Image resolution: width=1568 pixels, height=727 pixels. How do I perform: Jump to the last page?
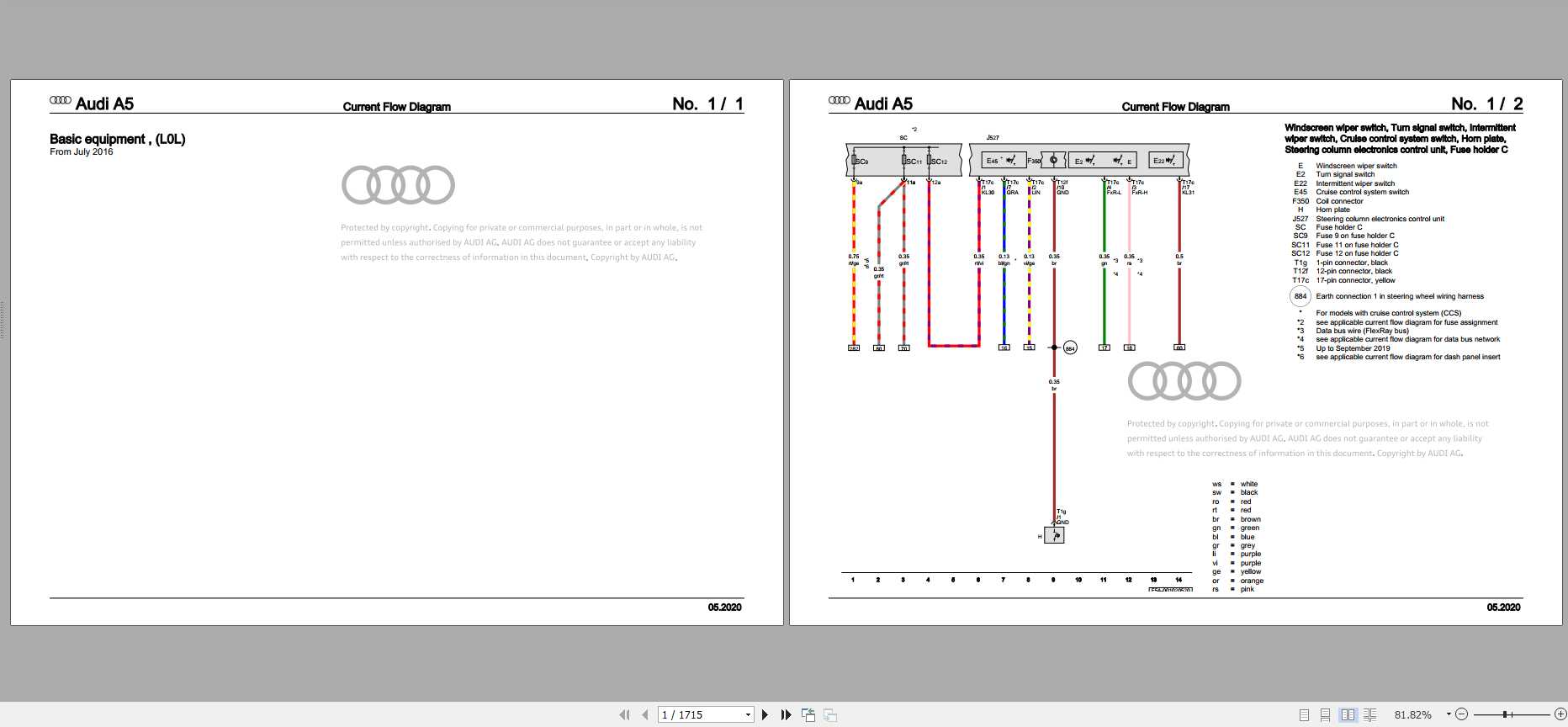(786, 714)
